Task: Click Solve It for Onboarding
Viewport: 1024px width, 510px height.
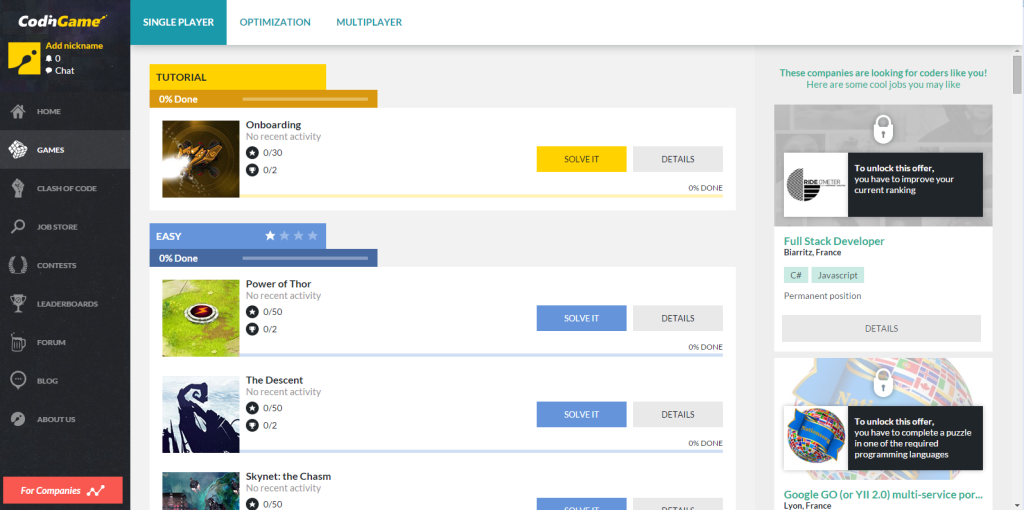Action: tap(581, 159)
